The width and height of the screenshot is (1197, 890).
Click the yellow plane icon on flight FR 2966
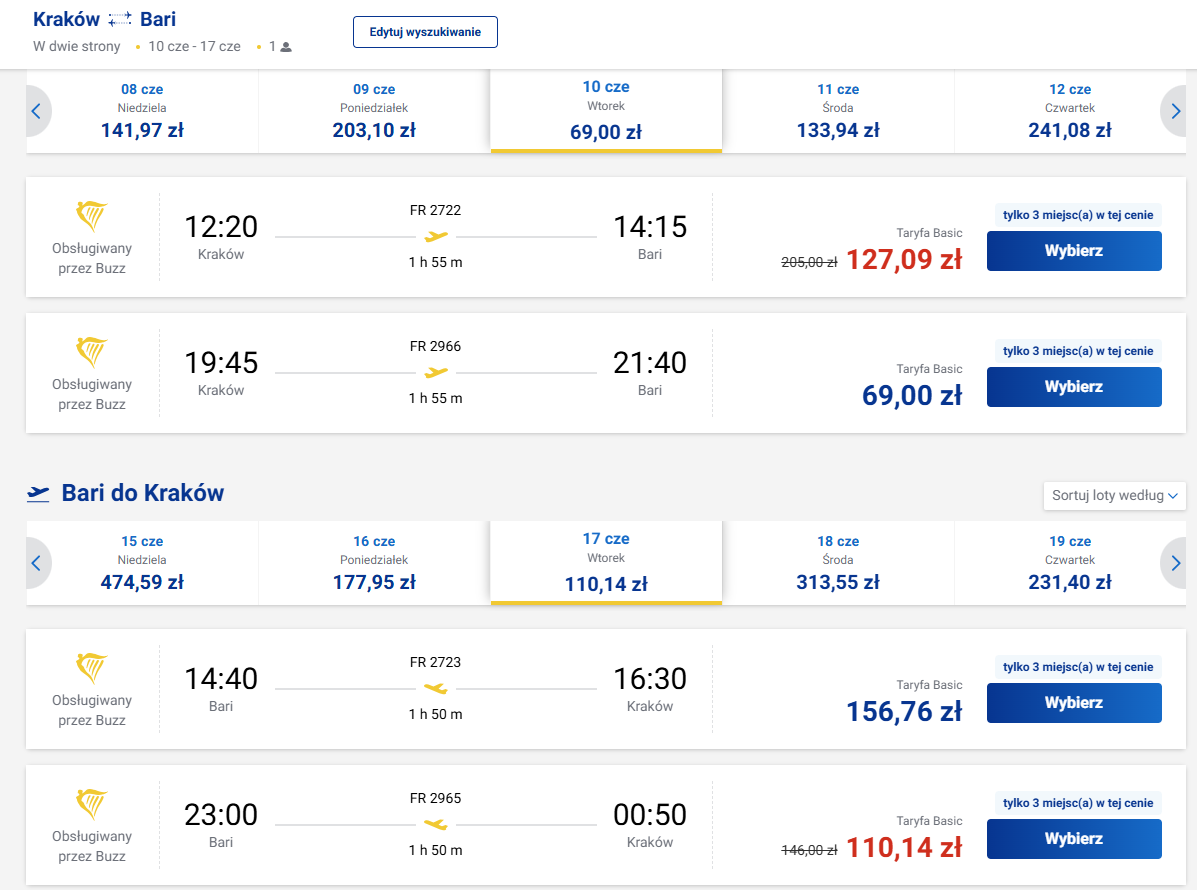(436, 373)
